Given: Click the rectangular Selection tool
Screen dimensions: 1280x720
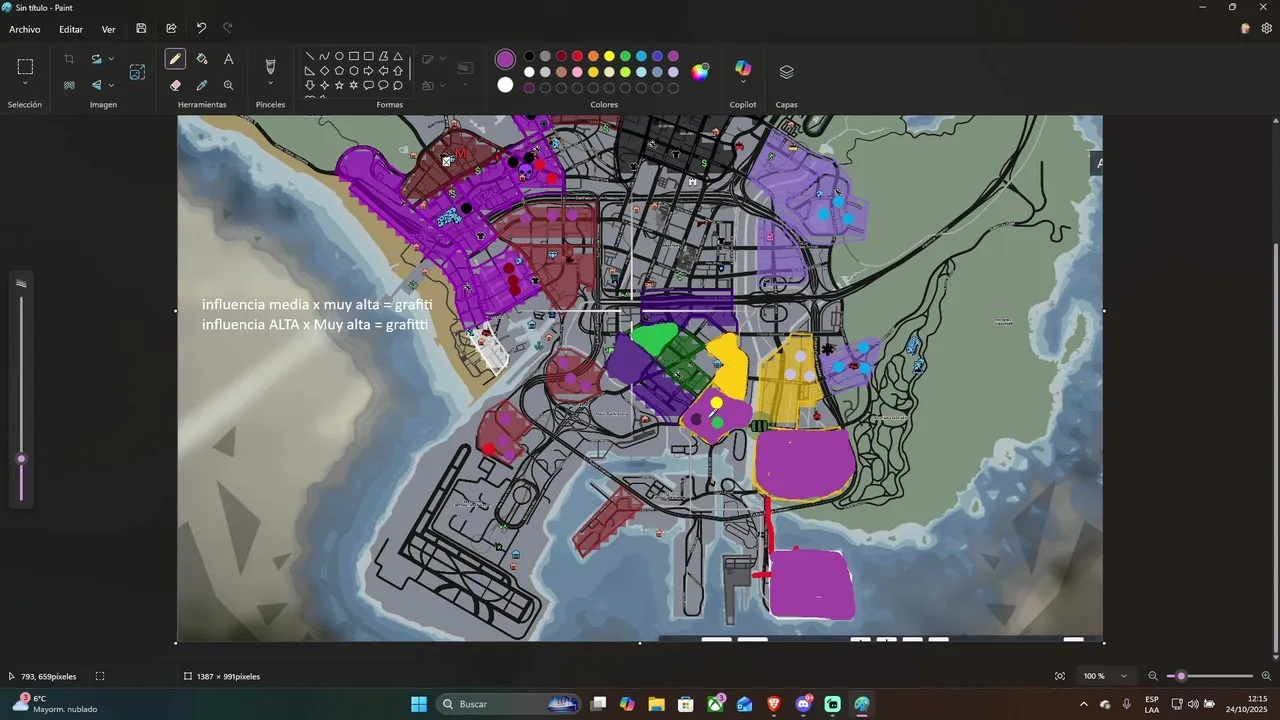Looking at the screenshot, I should [25, 67].
